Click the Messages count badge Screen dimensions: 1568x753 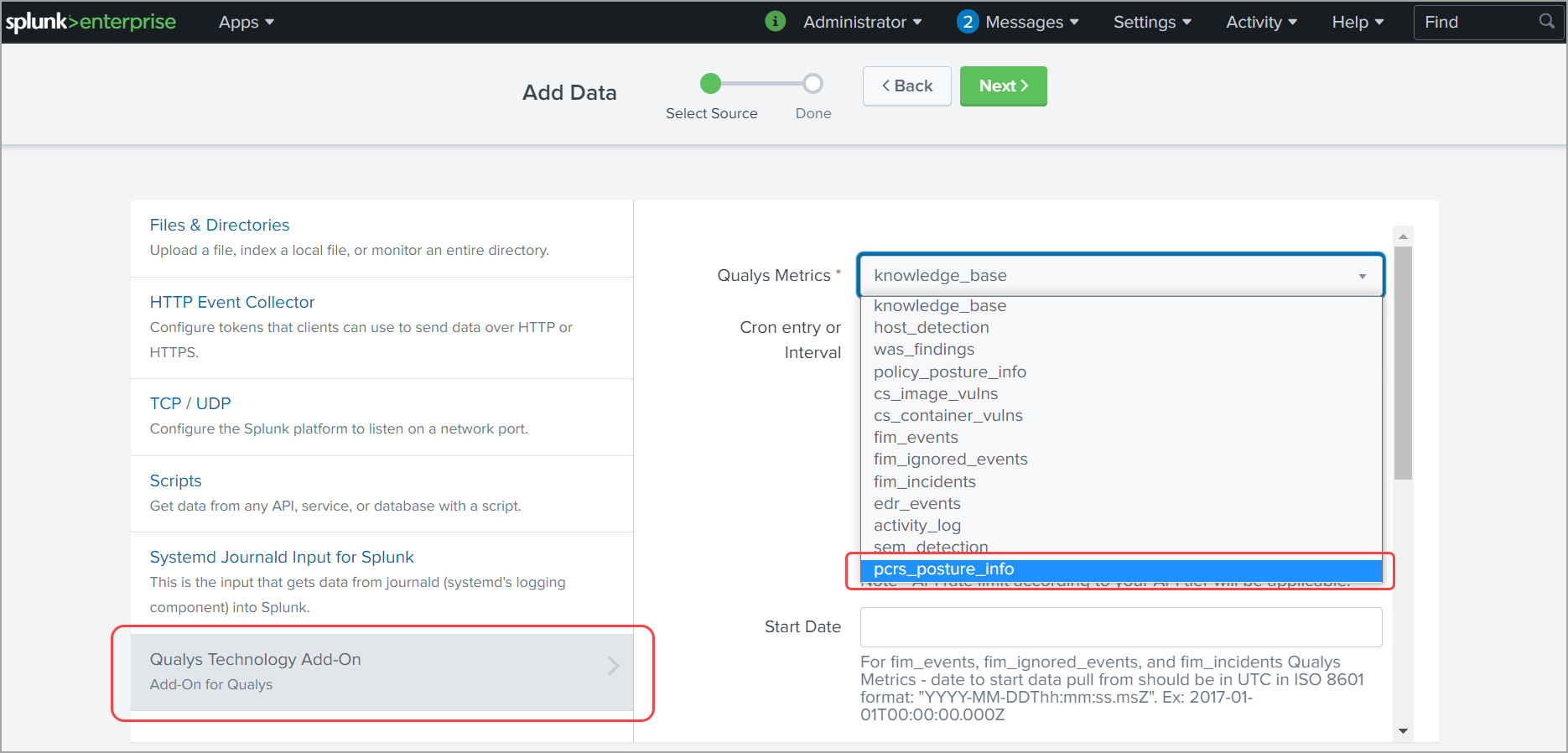click(x=967, y=22)
